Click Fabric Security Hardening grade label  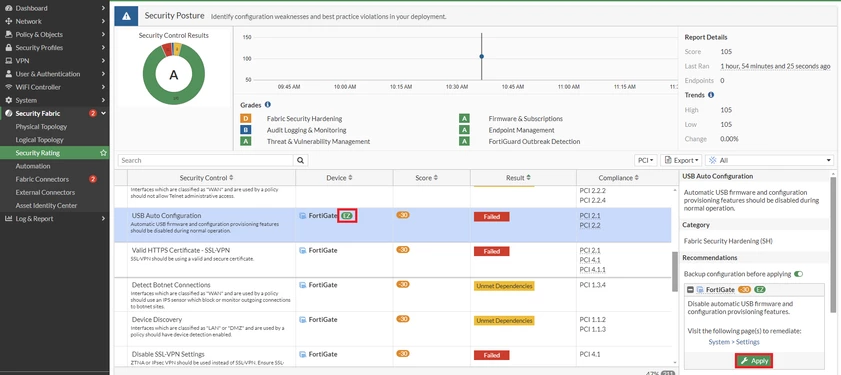[304, 119]
